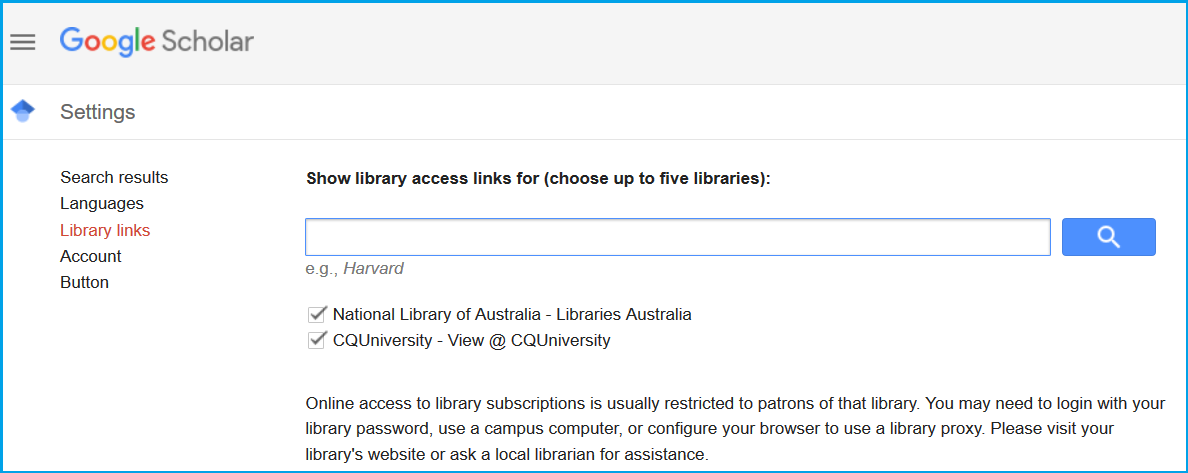Click the italic Harvard example text
This screenshot has width=1188, height=473.
pyautogui.click(x=374, y=268)
